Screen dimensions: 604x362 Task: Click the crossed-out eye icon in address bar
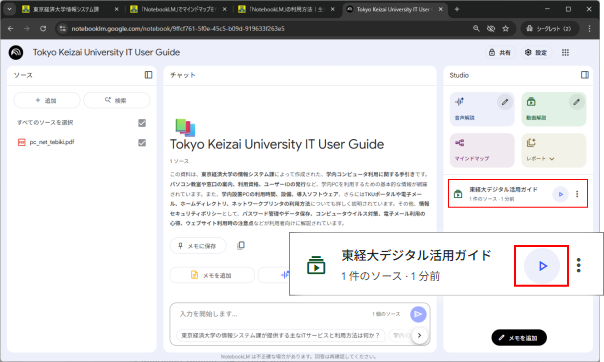[491, 28]
